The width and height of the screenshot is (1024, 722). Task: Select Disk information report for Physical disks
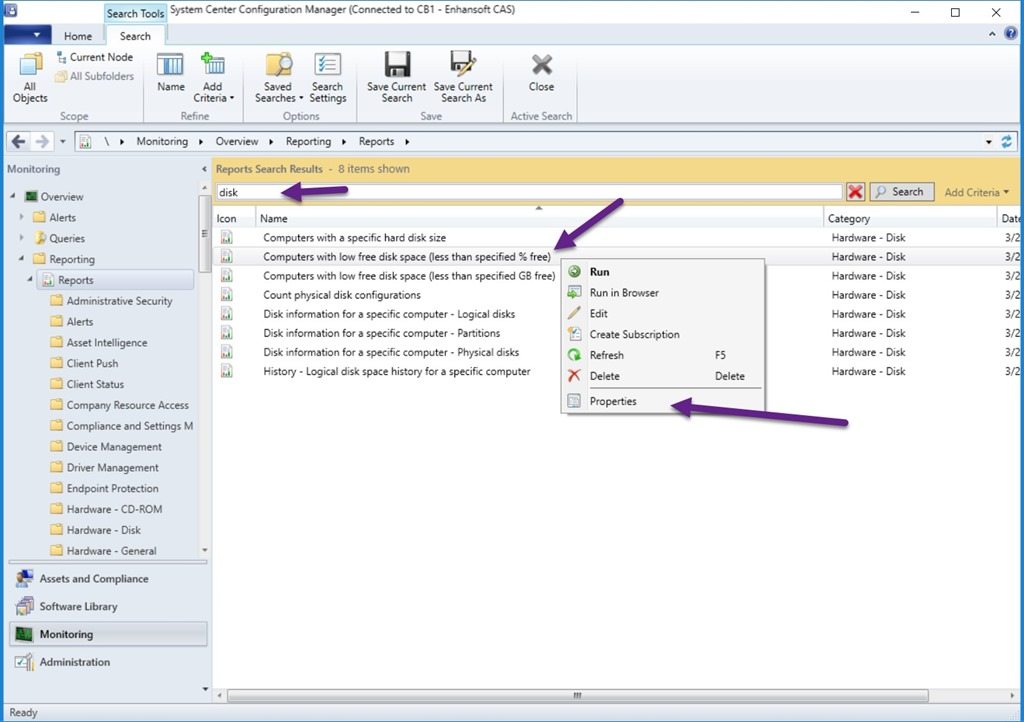pyautogui.click(x=391, y=352)
